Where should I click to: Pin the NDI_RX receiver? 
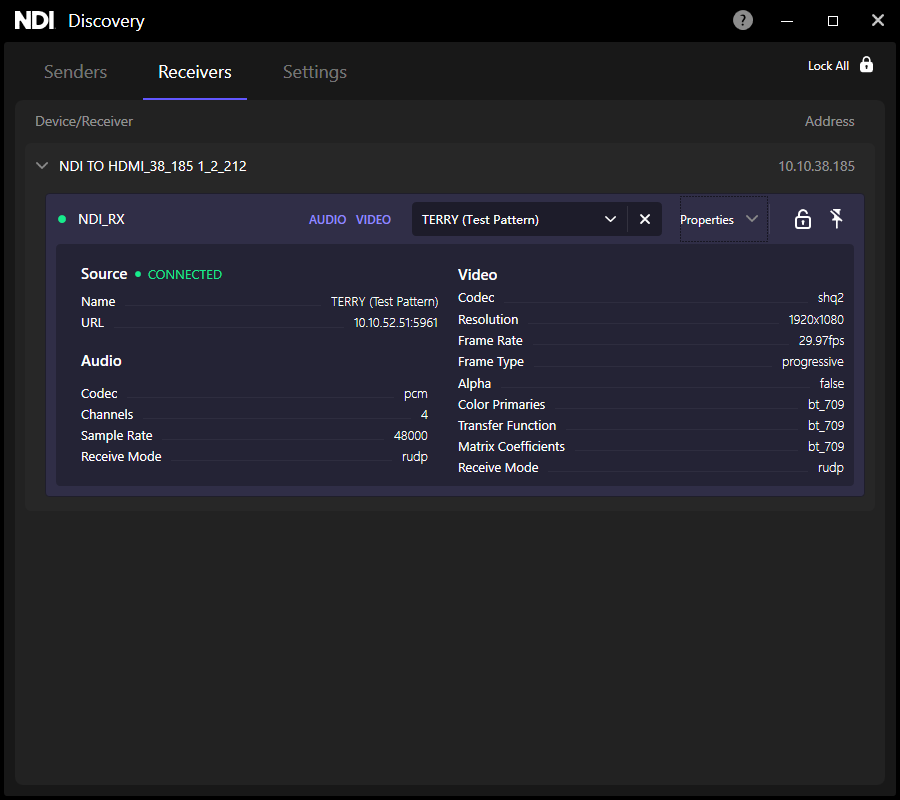click(x=837, y=219)
